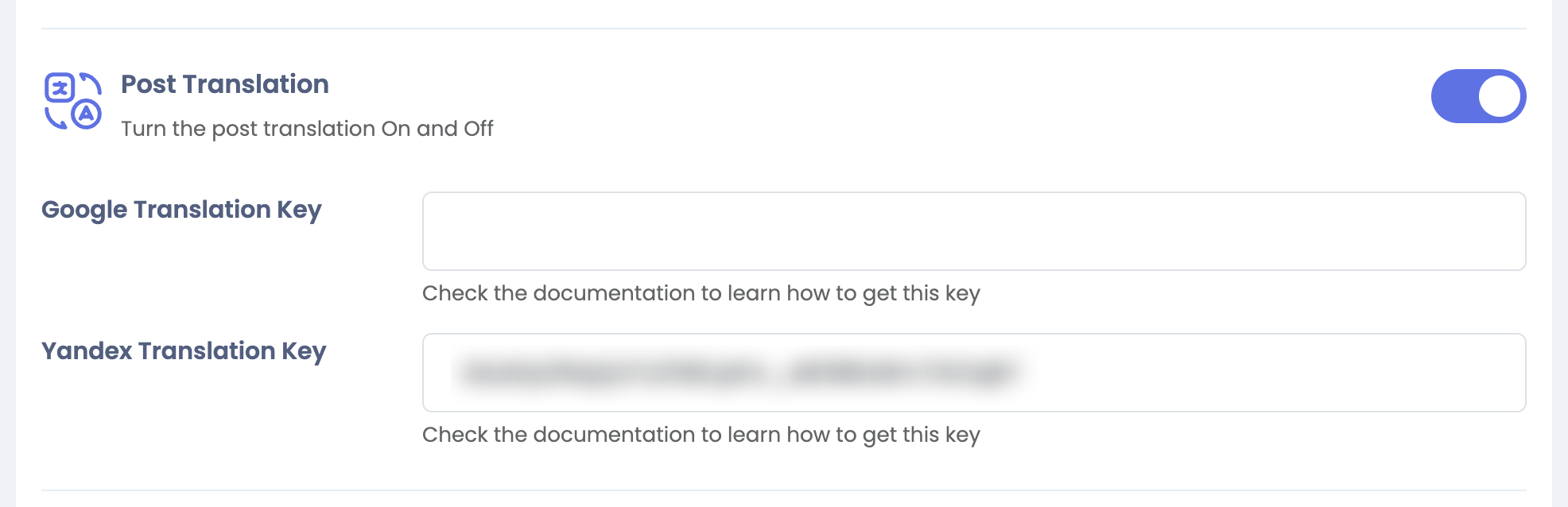The image size is (1568, 507).
Task: Click the Yandex Translation Key label
Action: pos(184,351)
